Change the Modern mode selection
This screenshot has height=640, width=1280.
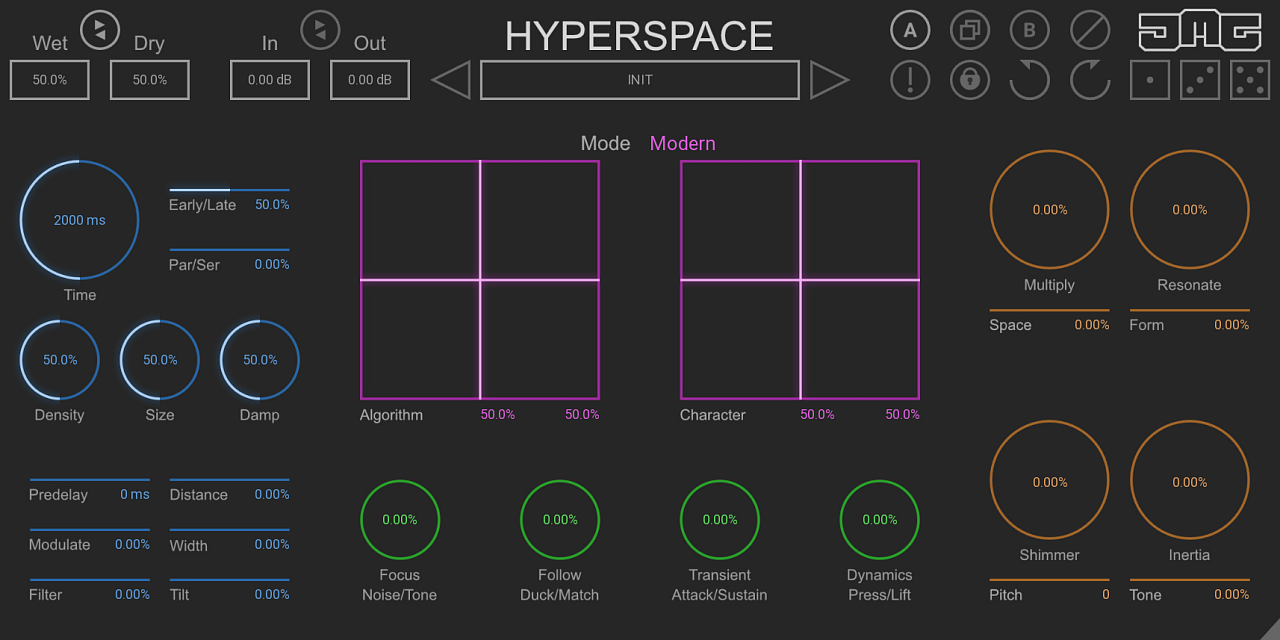coord(682,143)
